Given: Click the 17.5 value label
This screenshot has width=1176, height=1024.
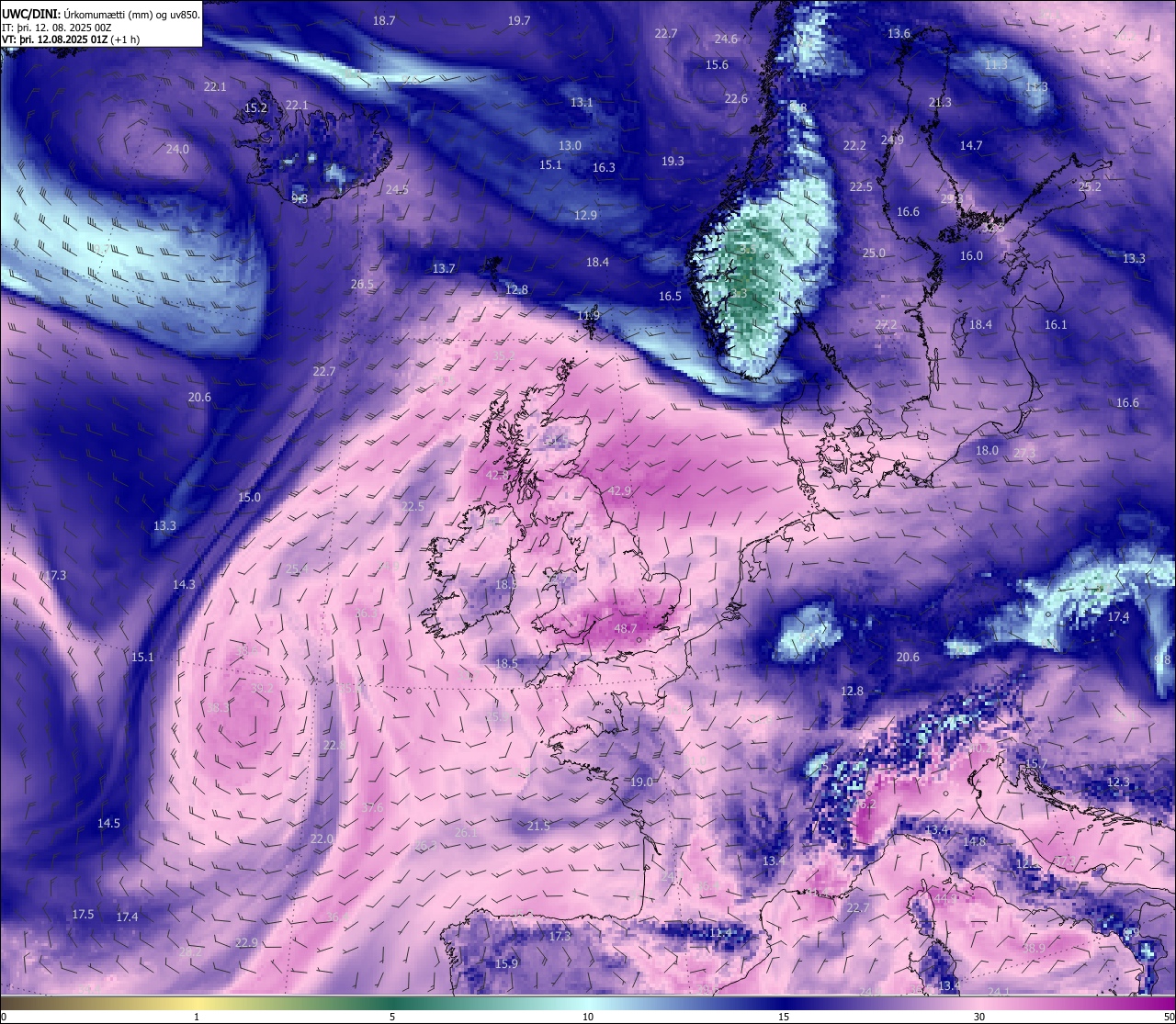Looking at the screenshot, I should [x=83, y=914].
